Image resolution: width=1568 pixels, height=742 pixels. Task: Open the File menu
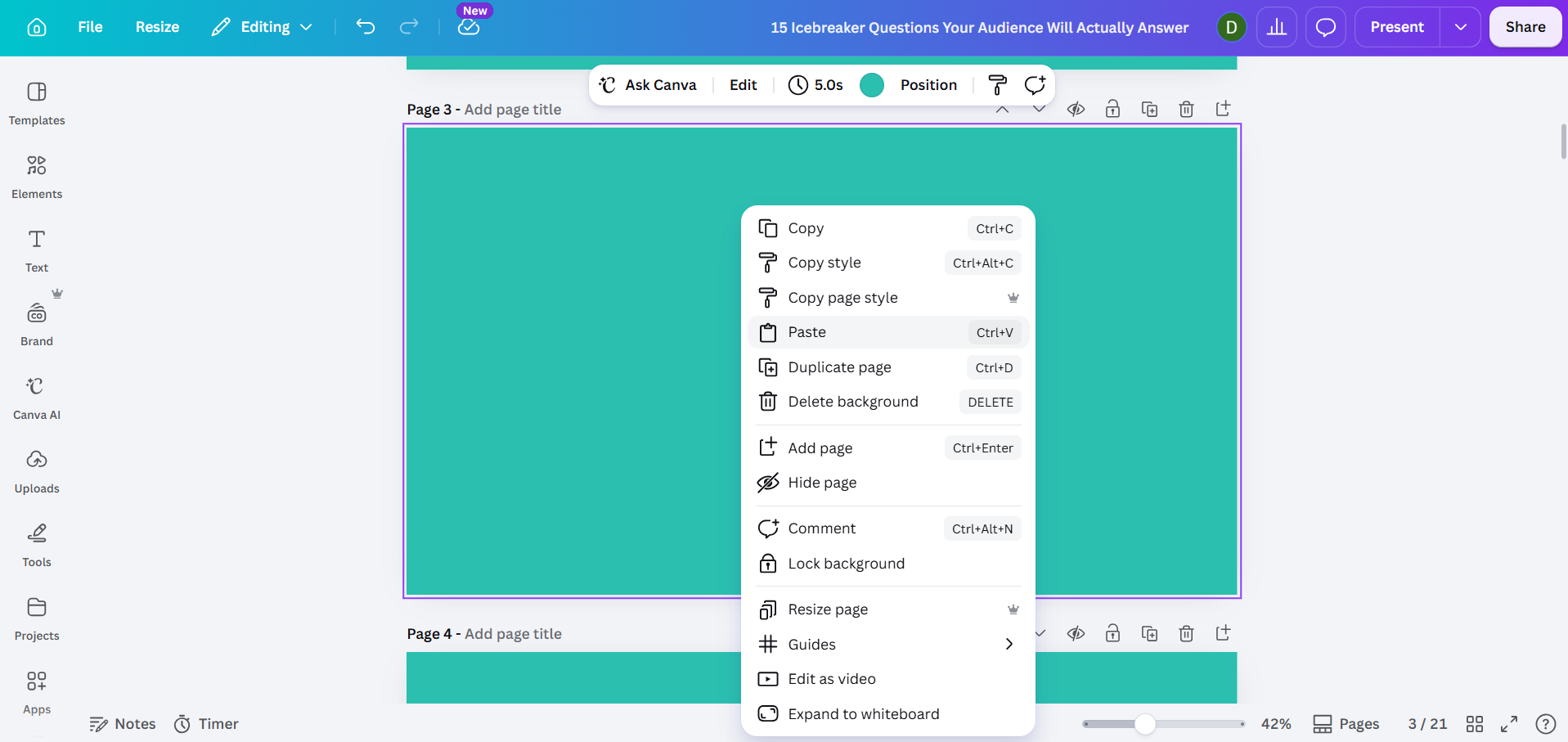(x=90, y=27)
